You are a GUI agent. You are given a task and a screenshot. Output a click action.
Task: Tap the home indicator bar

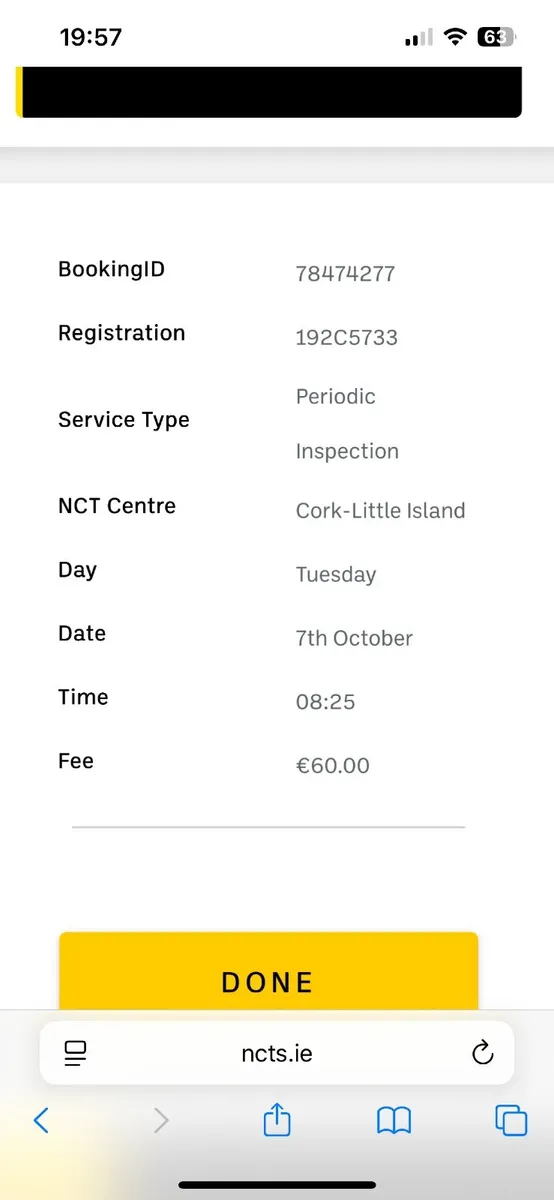pyautogui.click(x=277, y=1185)
